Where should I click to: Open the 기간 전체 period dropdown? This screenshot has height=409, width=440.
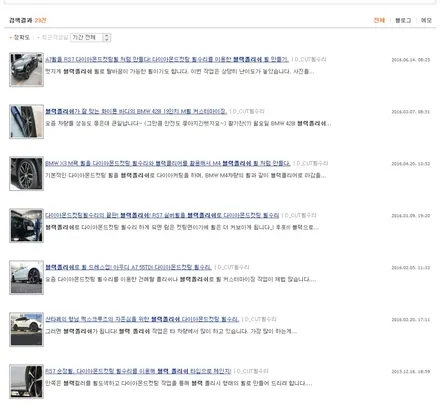pyautogui.click(x=90, y=37)
